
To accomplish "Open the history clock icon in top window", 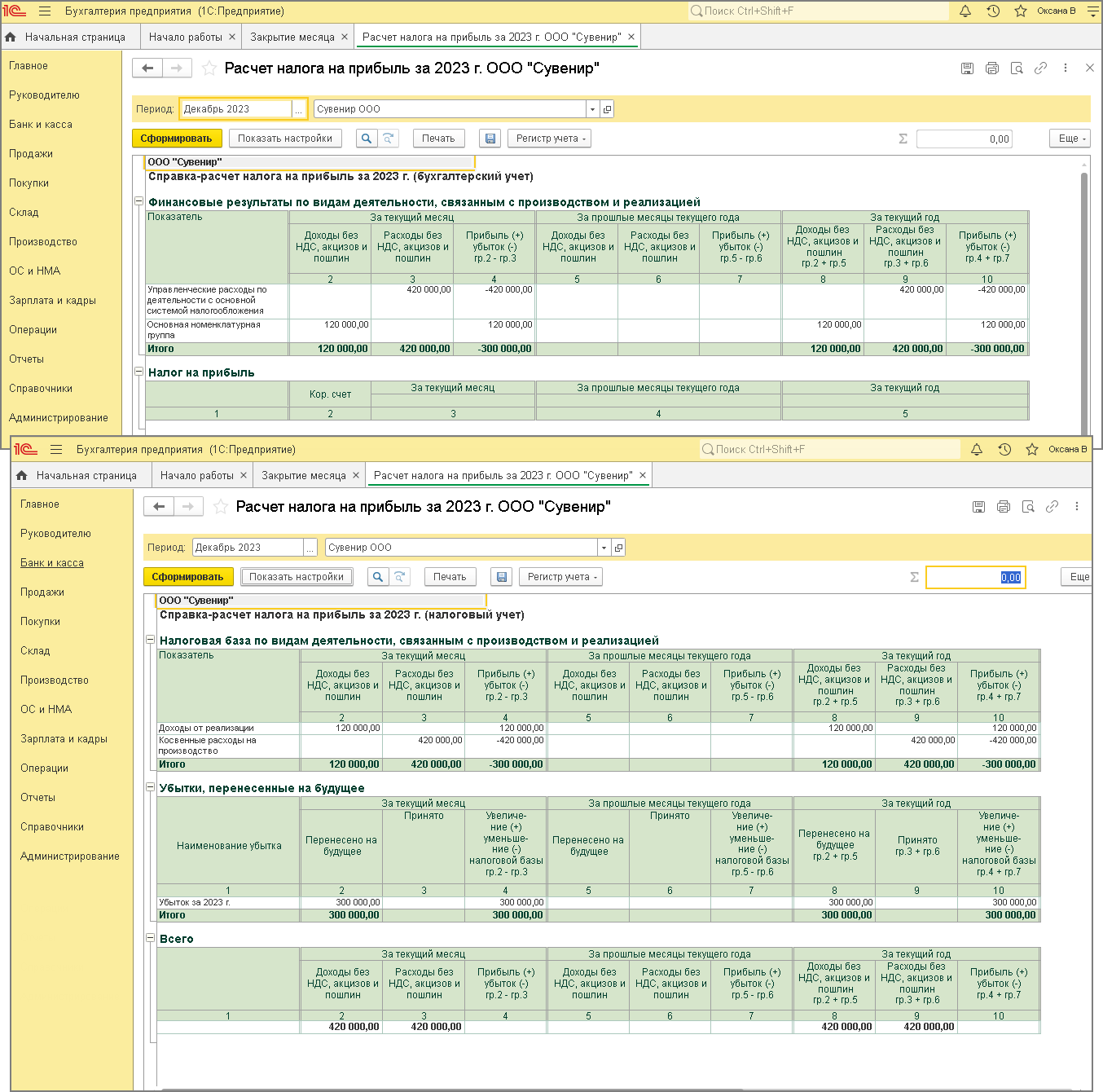I will 993,11.
